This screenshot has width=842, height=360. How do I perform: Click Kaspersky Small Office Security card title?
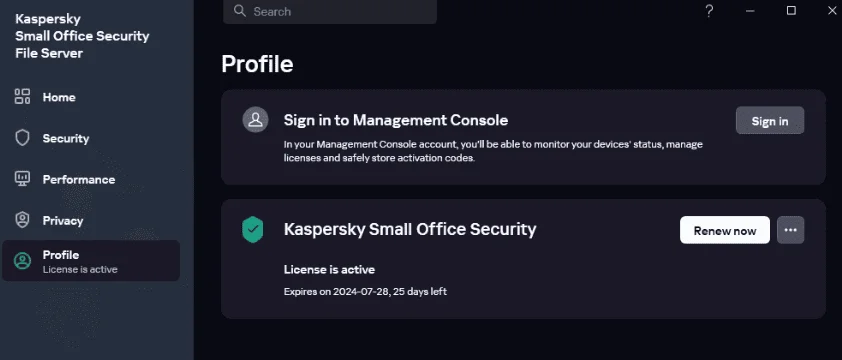point(410,229)
